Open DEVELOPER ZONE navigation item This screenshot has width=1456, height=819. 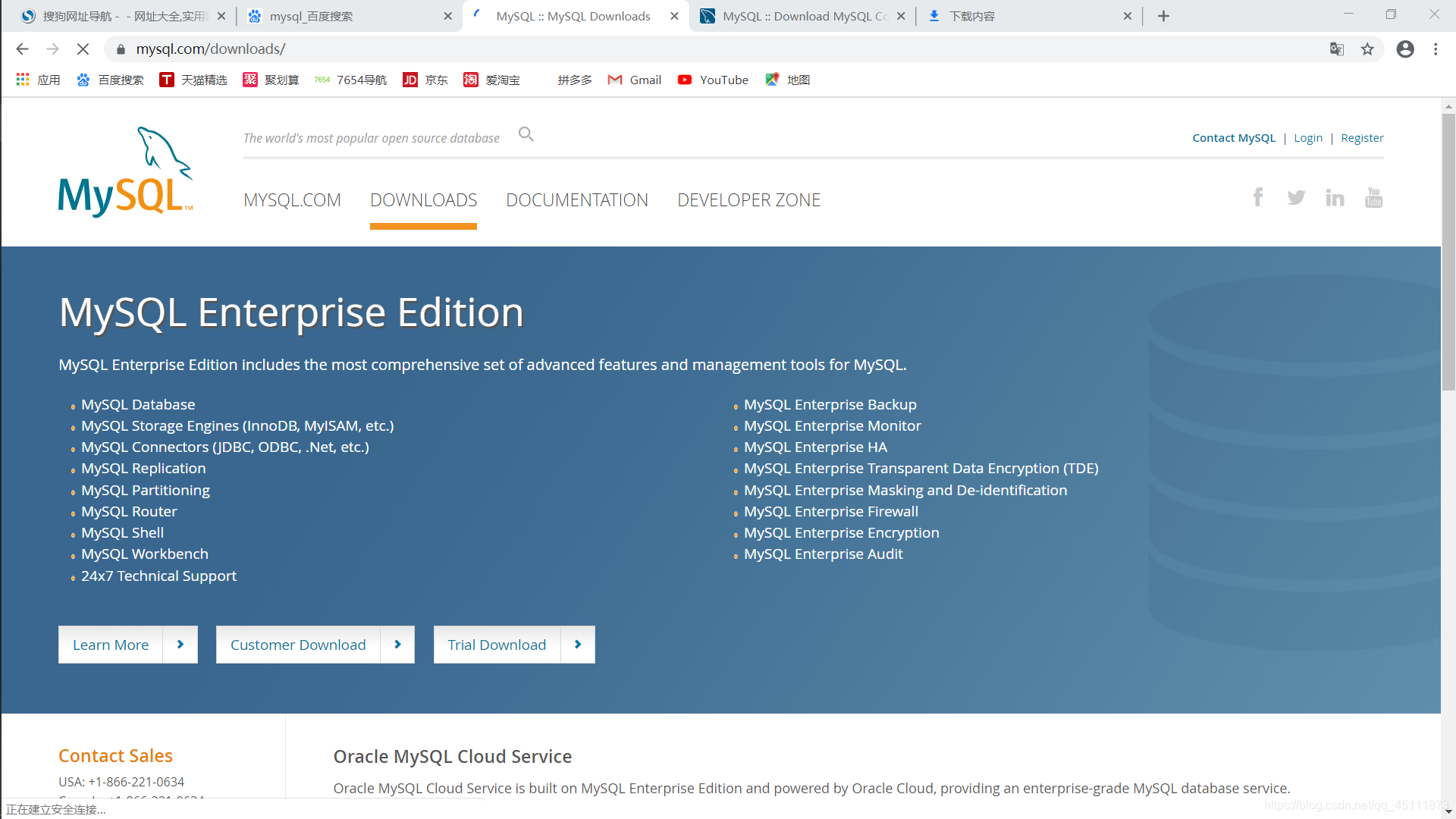click(x=748, y=200)
